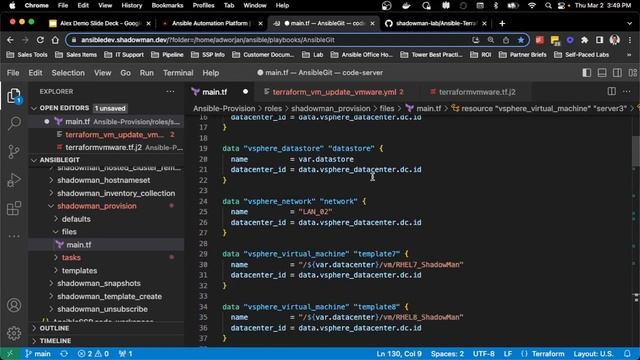
Task: Open the Explorer view in activity bar
Action: coord(14,96)
